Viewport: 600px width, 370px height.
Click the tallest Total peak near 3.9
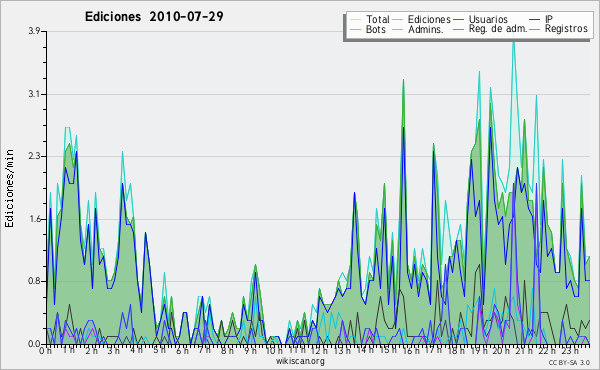514,40
